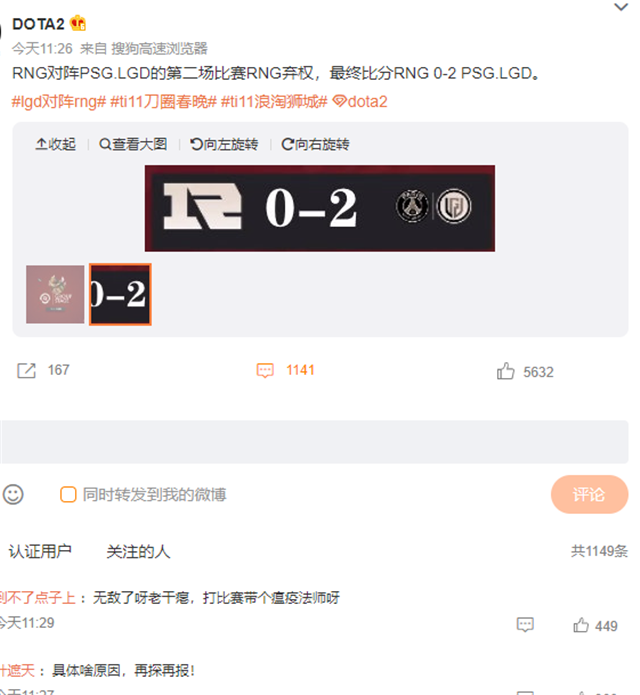Open the #ti11刀圈春晚# hashtag
The image size is (640, 695).
pos(163,102)
